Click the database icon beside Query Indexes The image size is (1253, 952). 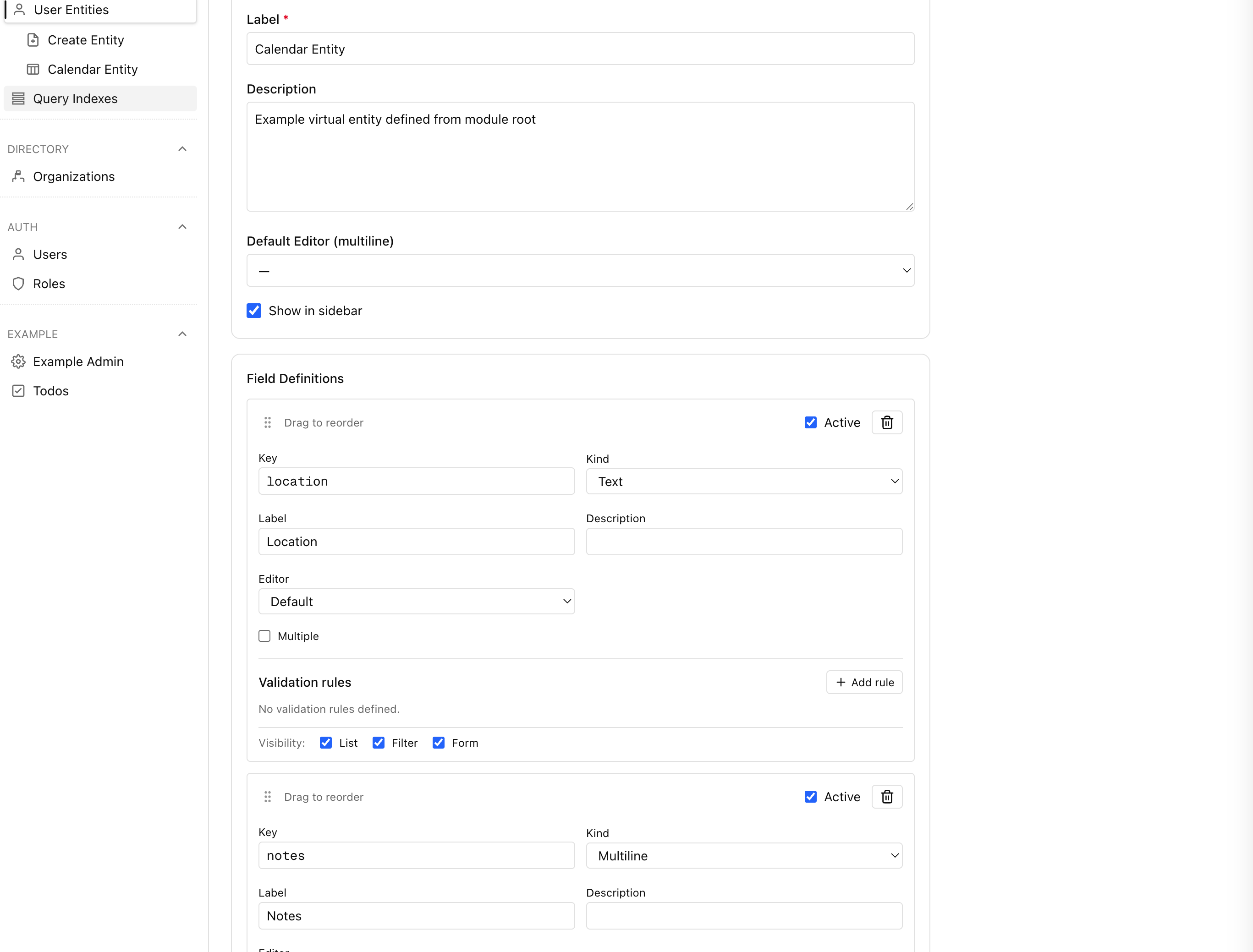pyautogui.click(x=19, y=98)
